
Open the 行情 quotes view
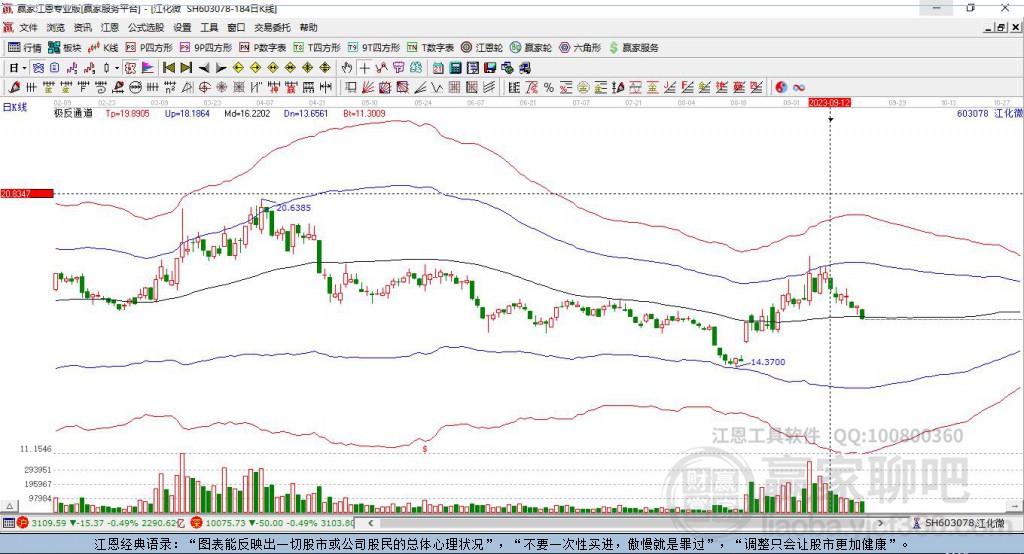(x=24, y=48)
